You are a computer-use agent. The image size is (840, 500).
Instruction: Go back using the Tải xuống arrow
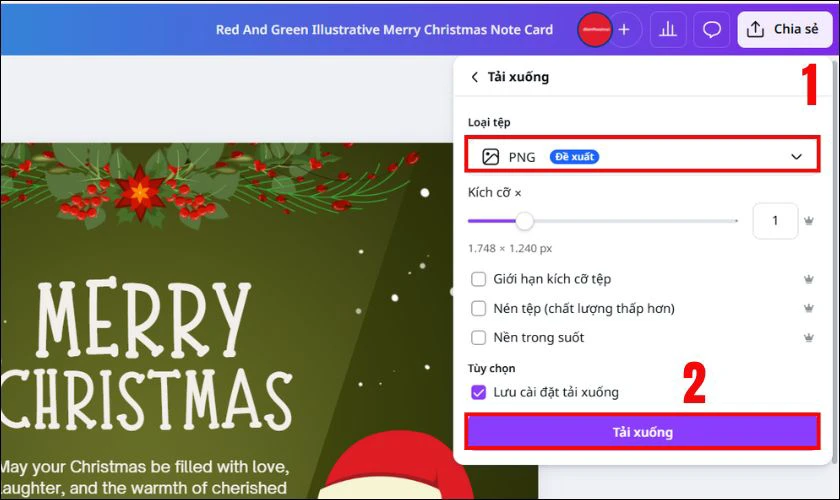[x=474, y=77]
